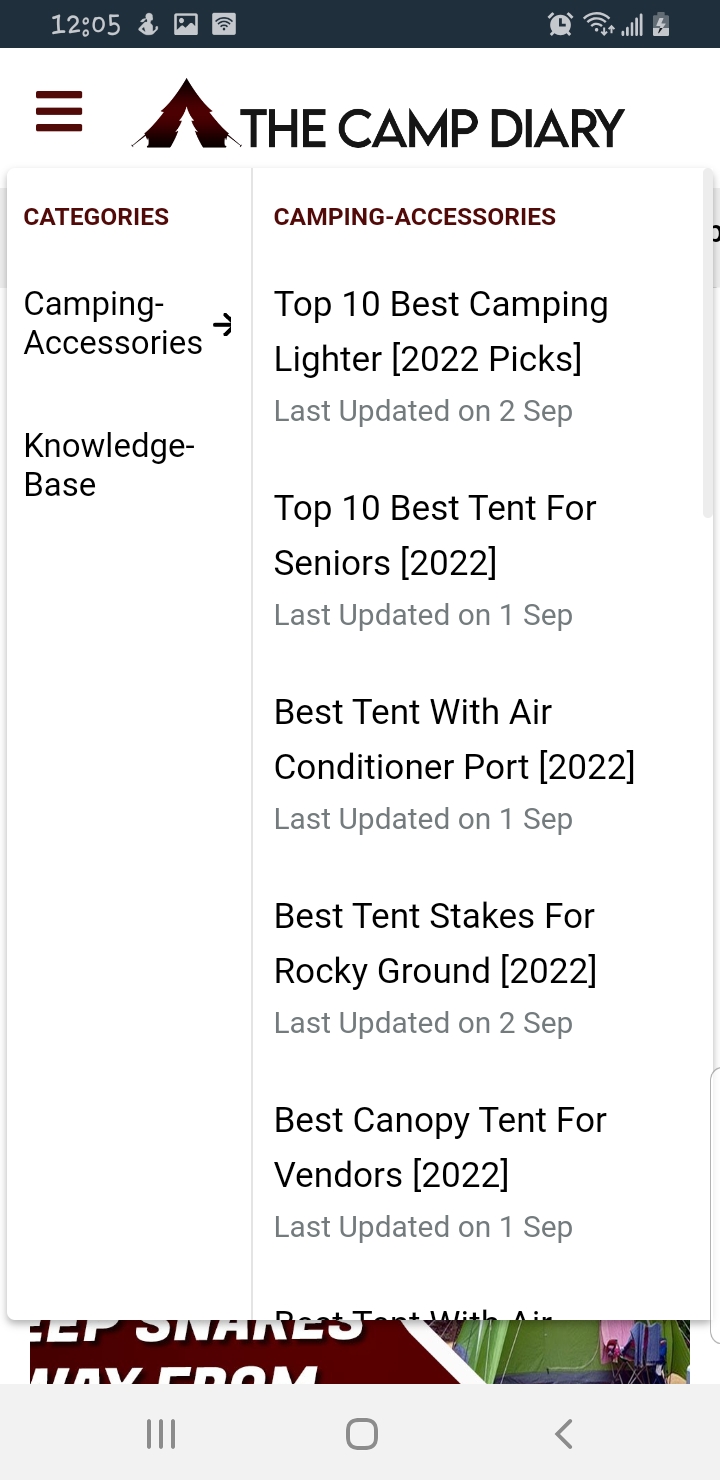Viewport: 720px width, 1480px height.
Task: Tap the alarm clock status icon
Action: (x=560, y=25)
